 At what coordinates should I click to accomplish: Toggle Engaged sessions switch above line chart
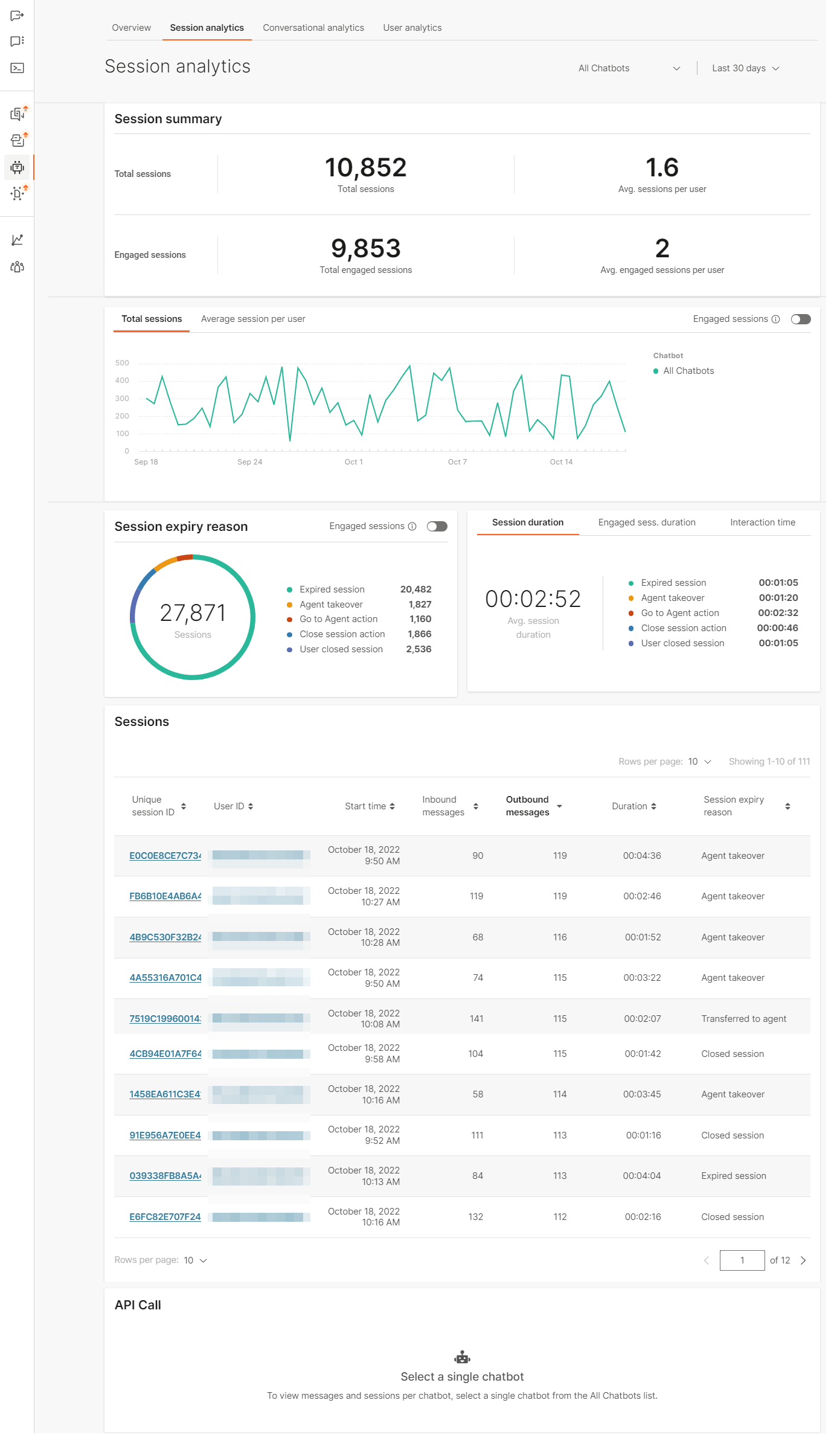[x=801, y=319]
